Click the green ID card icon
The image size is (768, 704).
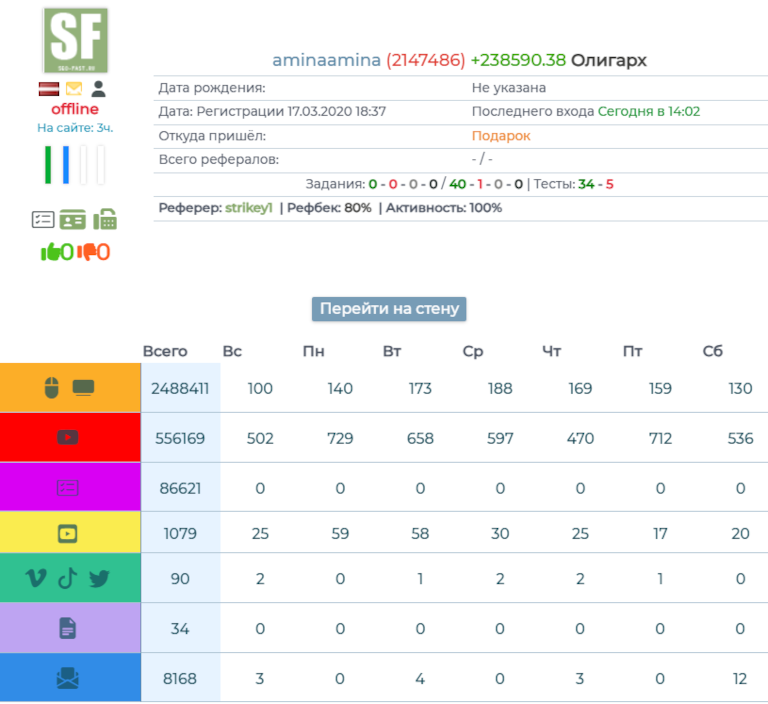pos(72,220)
